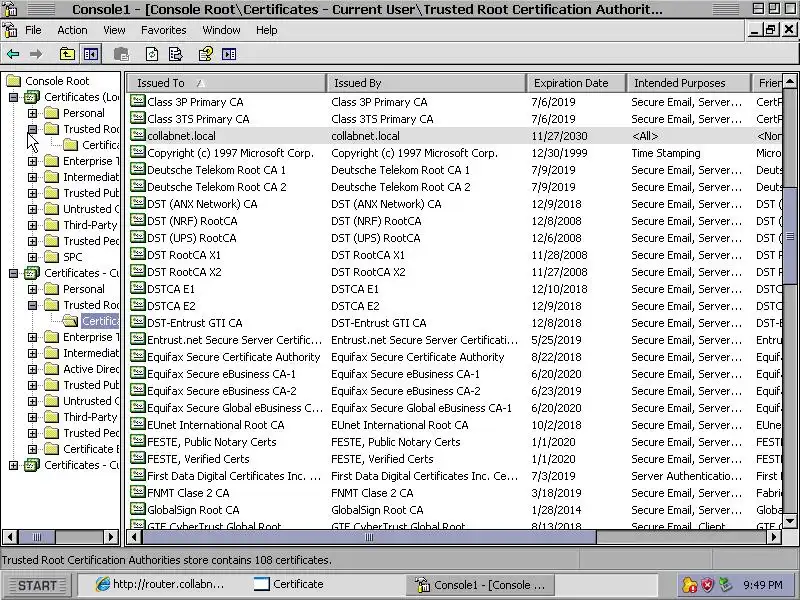This screenshot has width=800, height=600.
Task: Click the Time Stamping purpose cell
Action: point(666,153)
